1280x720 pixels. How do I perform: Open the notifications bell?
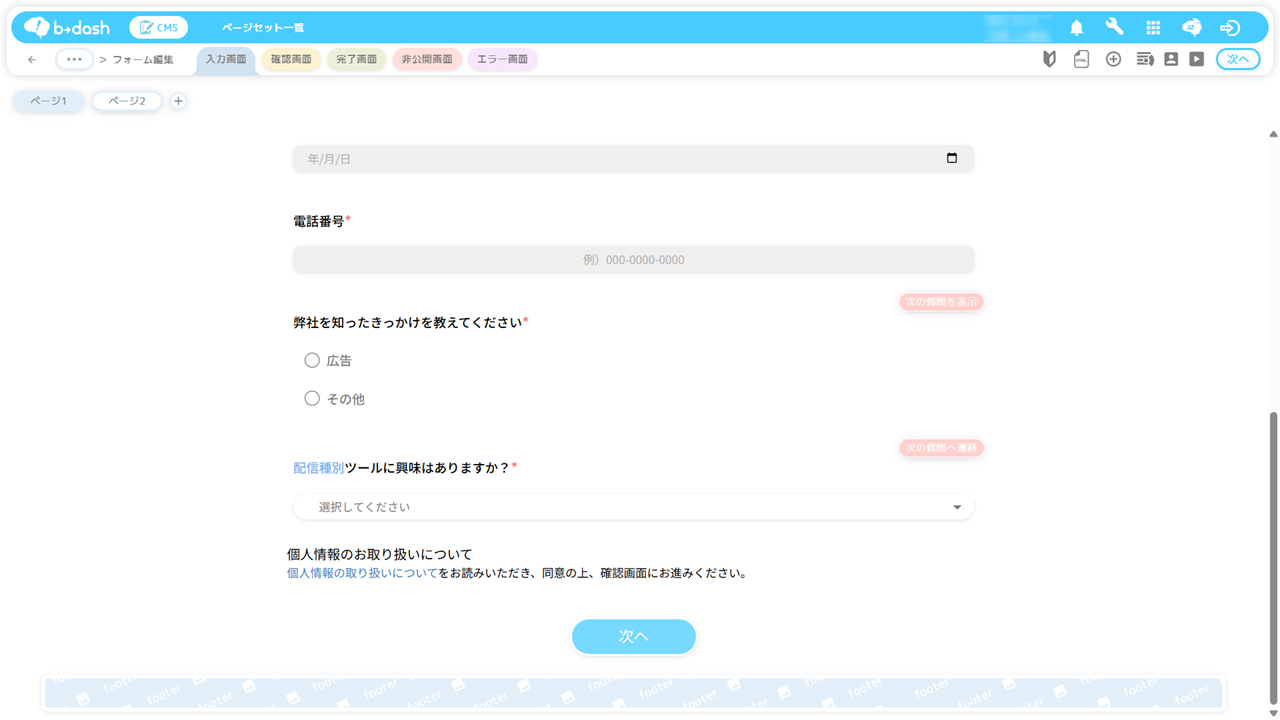(x=1076, y=28)
